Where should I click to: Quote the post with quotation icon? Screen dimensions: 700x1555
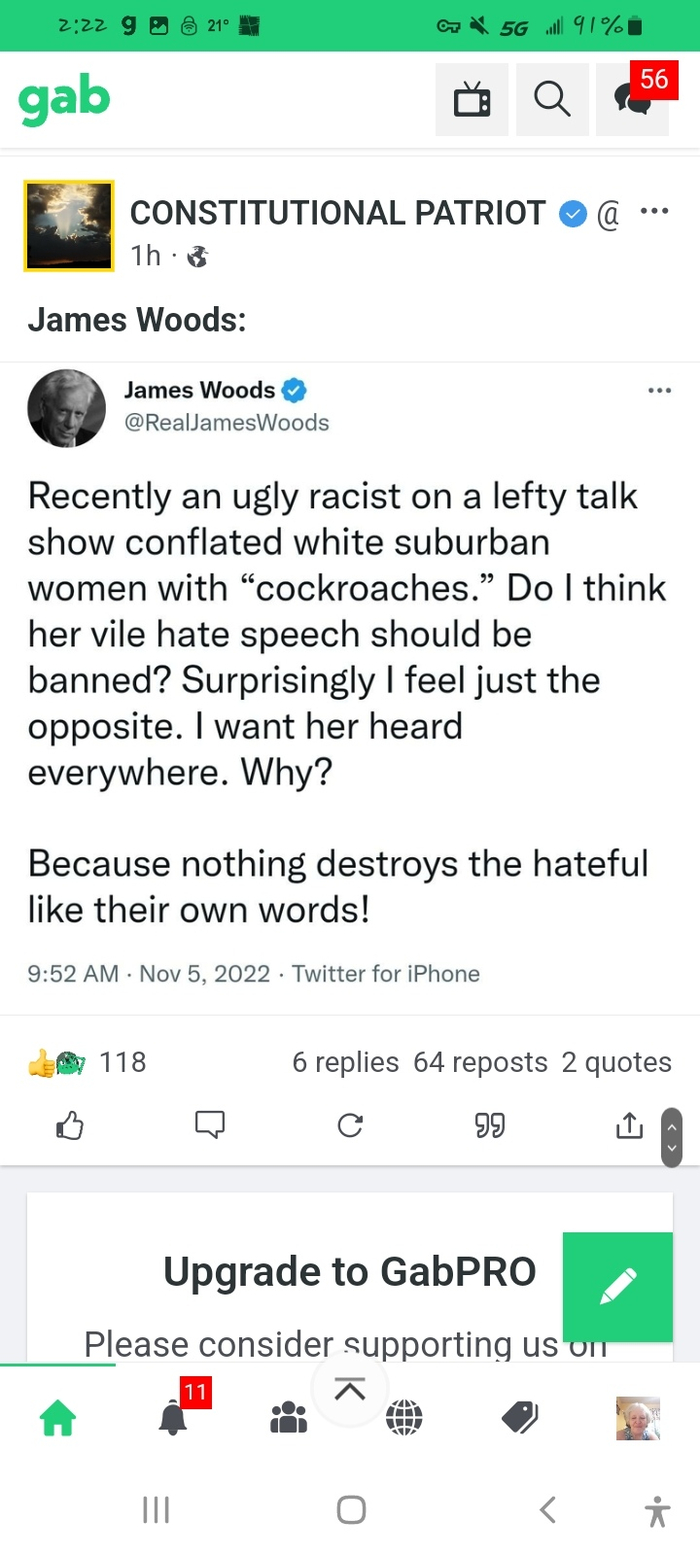point(490,1126)
